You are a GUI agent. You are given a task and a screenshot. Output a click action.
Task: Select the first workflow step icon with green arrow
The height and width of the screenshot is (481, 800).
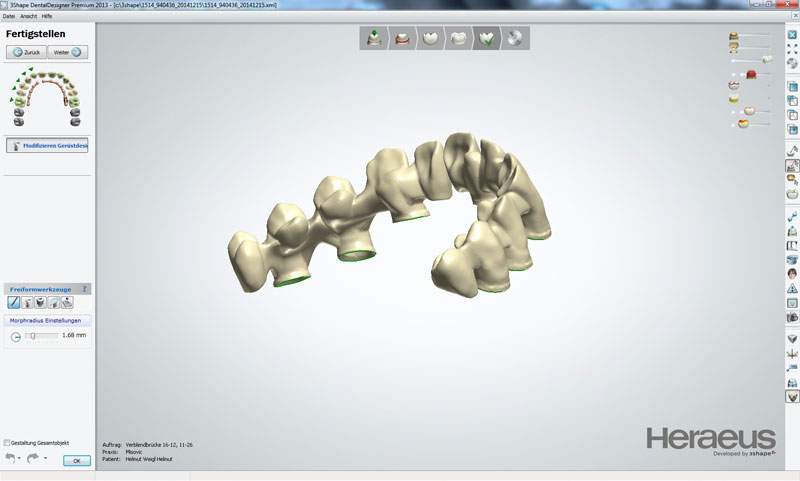click(x=373, y=39)
